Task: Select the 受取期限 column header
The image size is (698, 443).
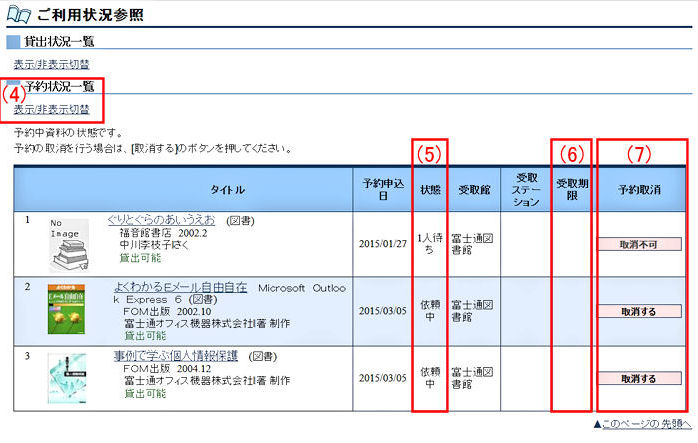Action: [x=570, y=188]
